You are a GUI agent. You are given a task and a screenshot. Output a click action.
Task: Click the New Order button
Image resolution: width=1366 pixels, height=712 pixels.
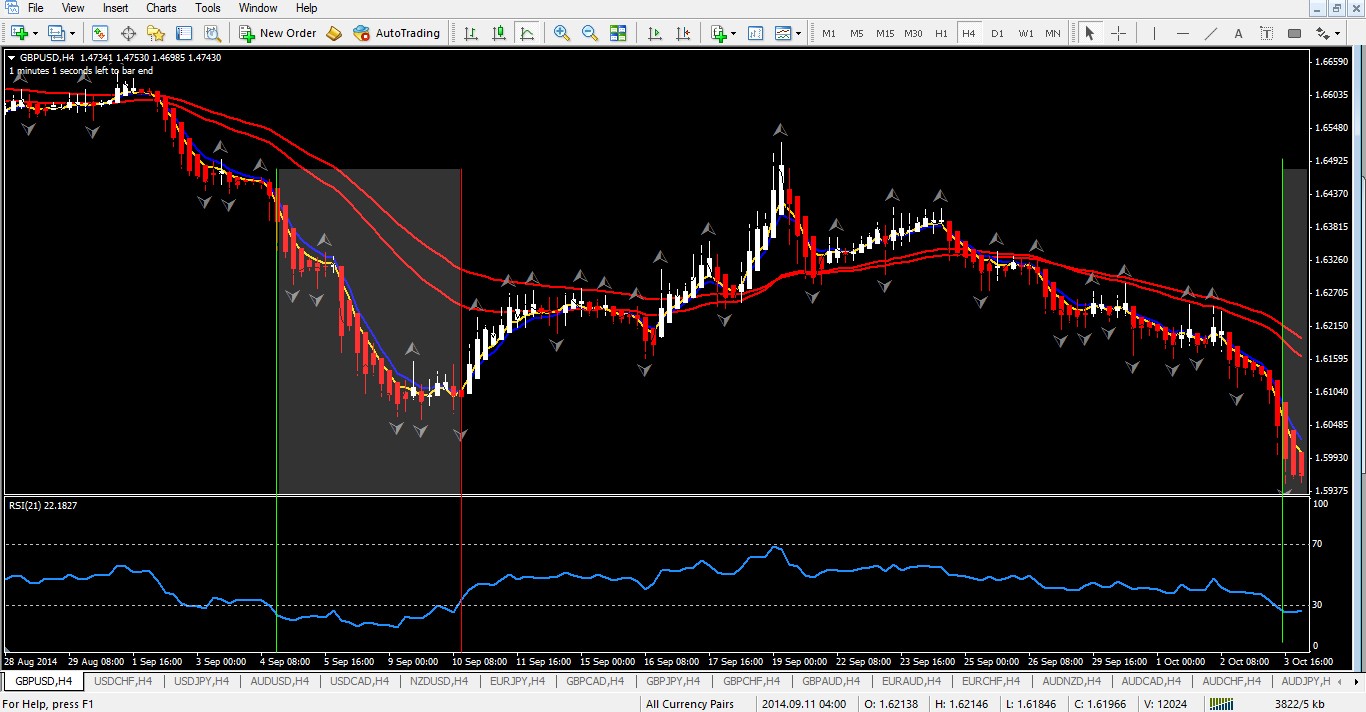[x=277, y=33]
